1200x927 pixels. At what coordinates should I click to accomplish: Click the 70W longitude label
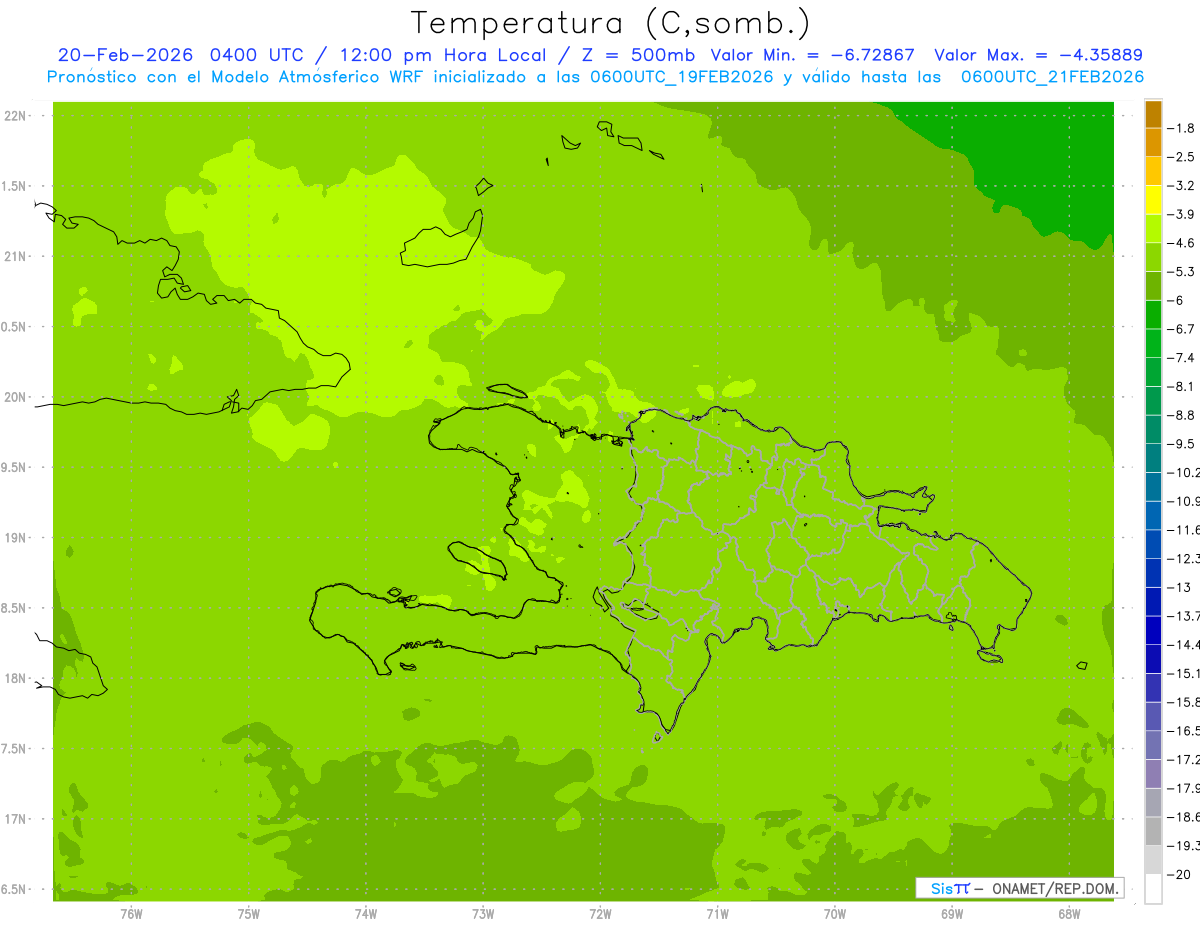[835, 914]
